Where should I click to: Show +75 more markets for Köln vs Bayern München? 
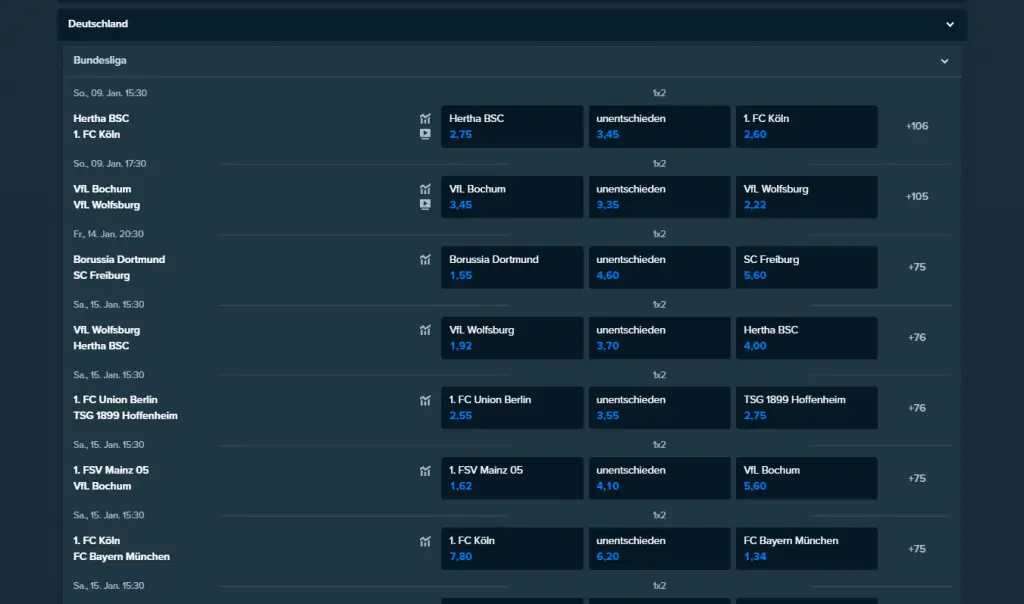[x=917, y=549]
